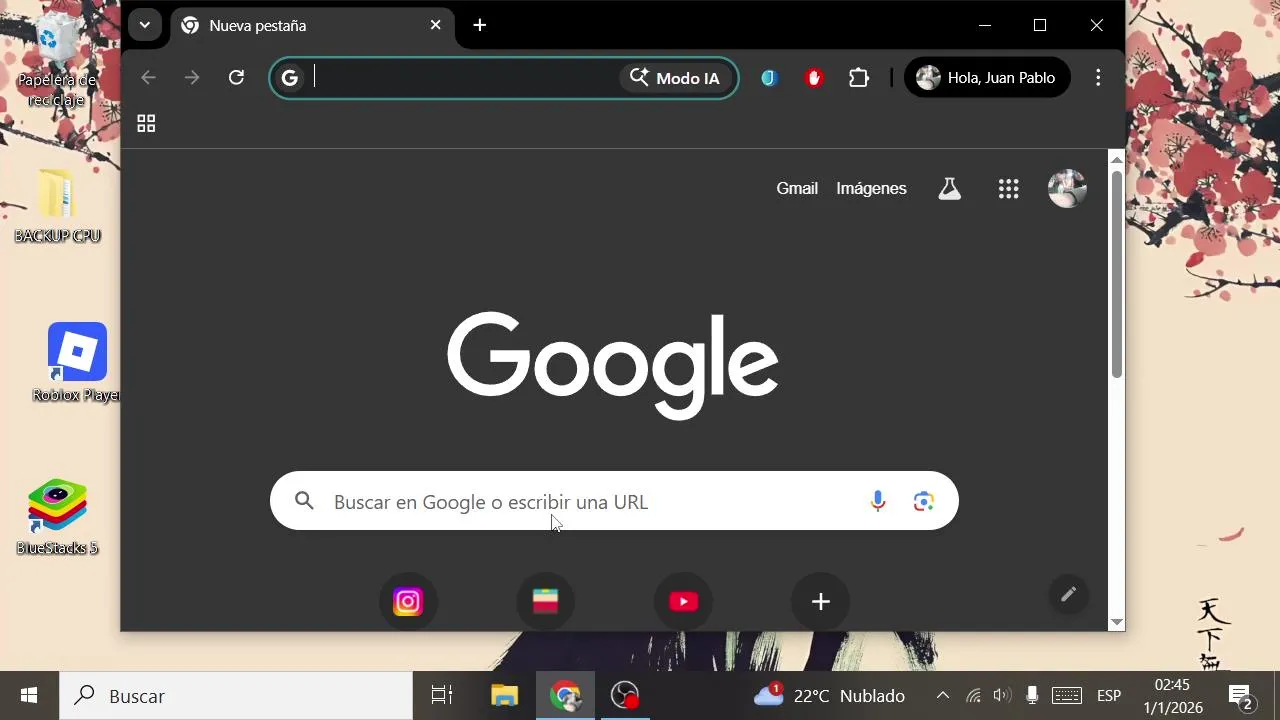Click the page scrollbar down arrow
The width and height of the screenshot is (1280, 720).
(1117, 622)
